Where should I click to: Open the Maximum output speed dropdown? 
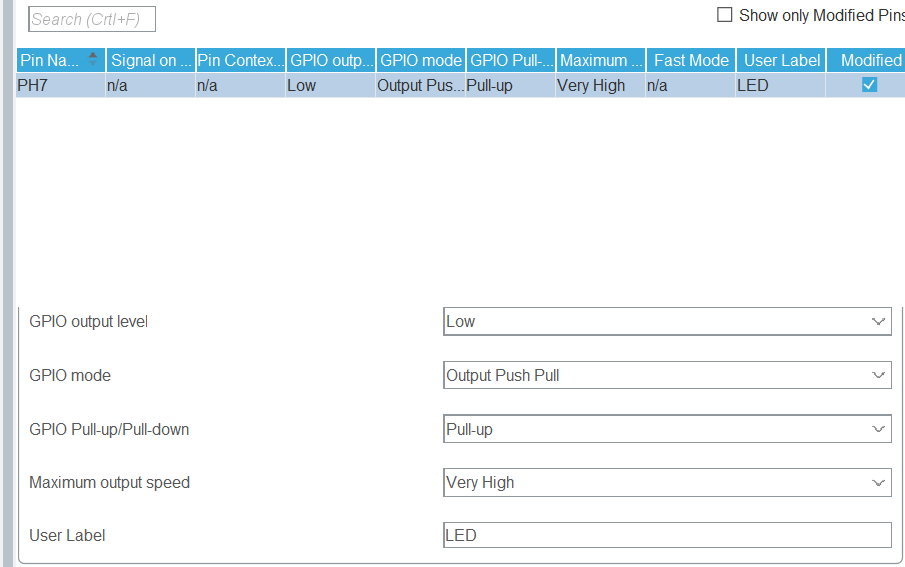(667, 482)
